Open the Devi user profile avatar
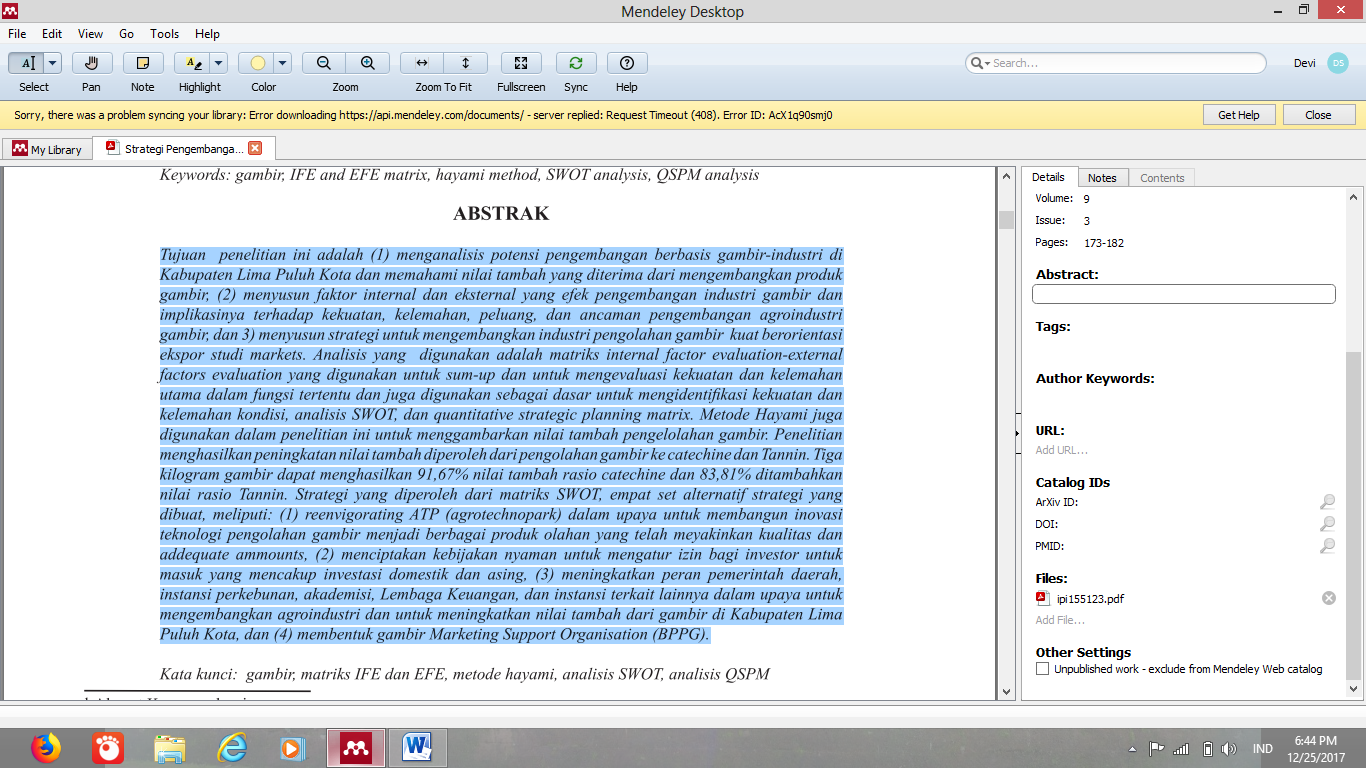 point(1337,63)
